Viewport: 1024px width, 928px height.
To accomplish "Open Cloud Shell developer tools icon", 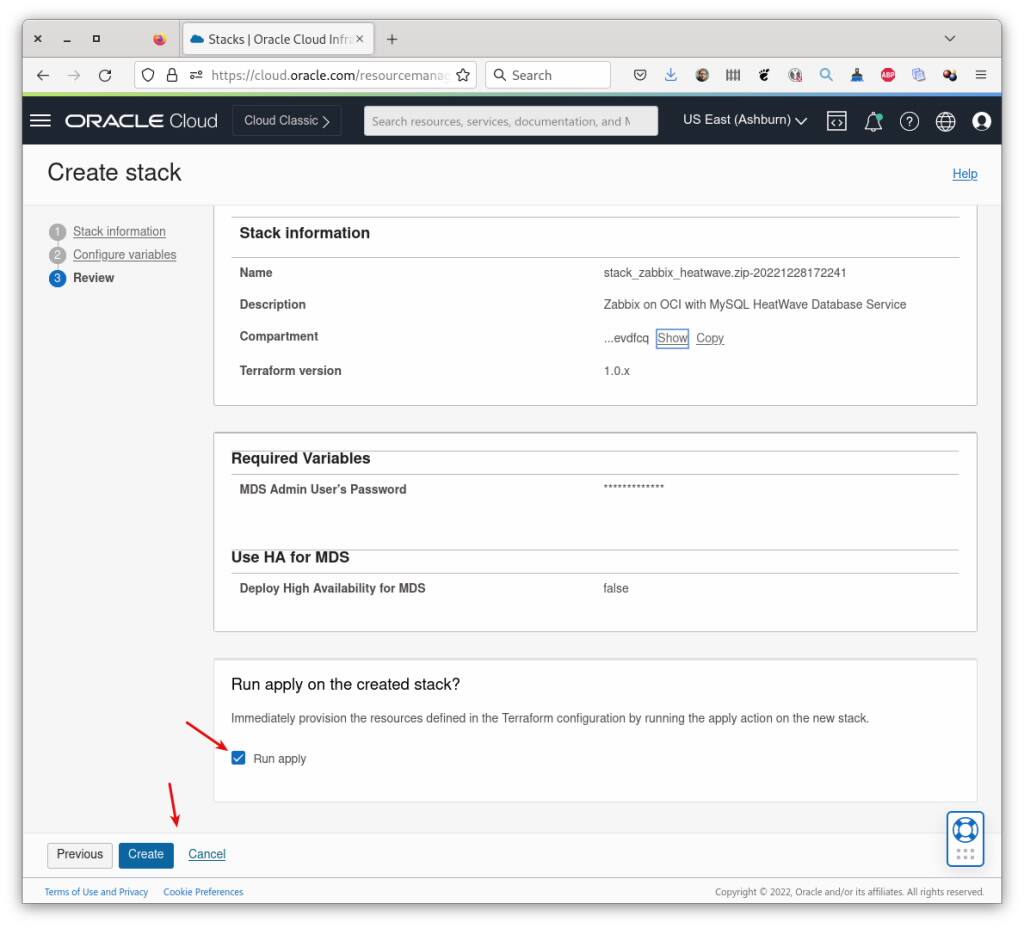I will (836, 121).
